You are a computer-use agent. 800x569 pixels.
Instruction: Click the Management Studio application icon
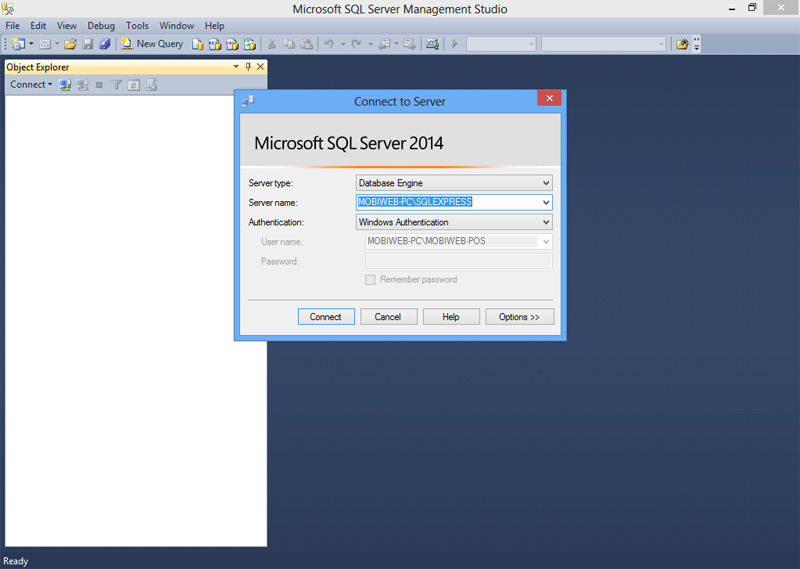coord(8,8)
